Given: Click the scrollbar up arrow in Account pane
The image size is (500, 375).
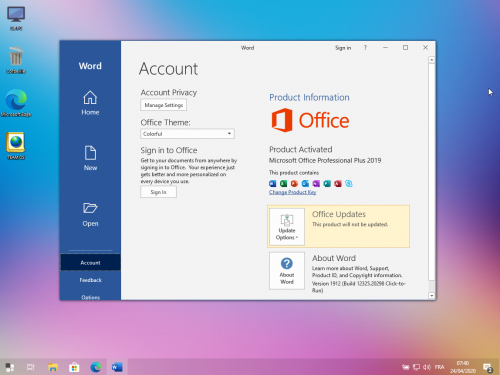Looking at the screenshot, I should click(x=432, y=60).
